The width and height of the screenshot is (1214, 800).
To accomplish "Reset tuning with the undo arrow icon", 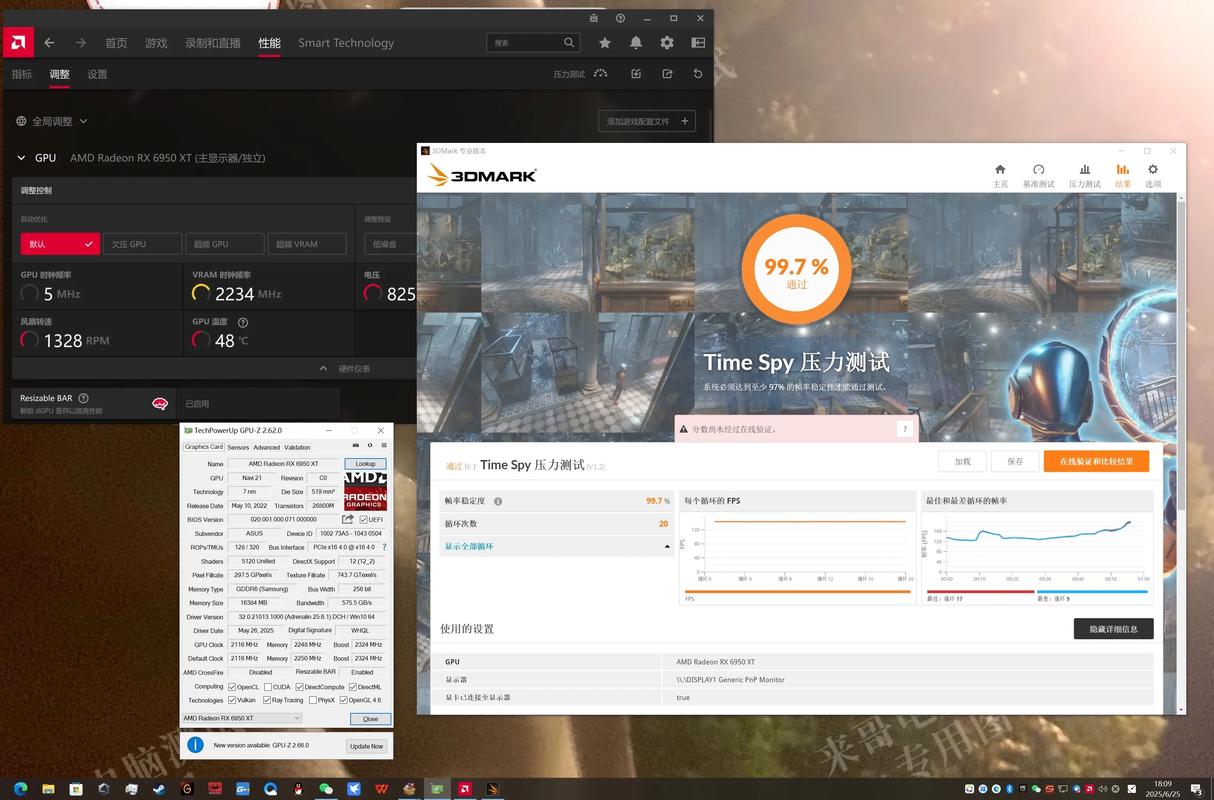I will tap(698, 74).
